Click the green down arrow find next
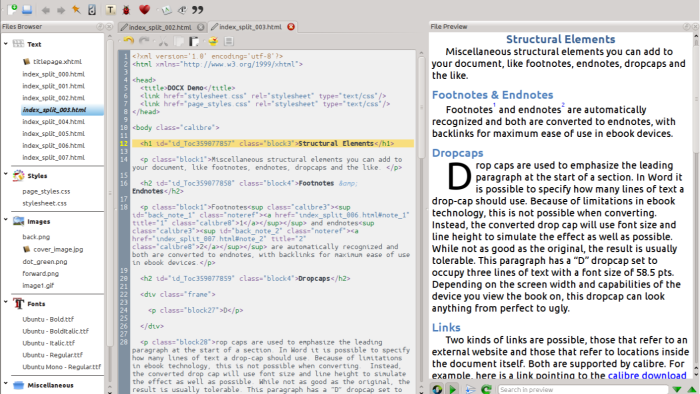Screen dimensions: 700x394 point(677,389)
